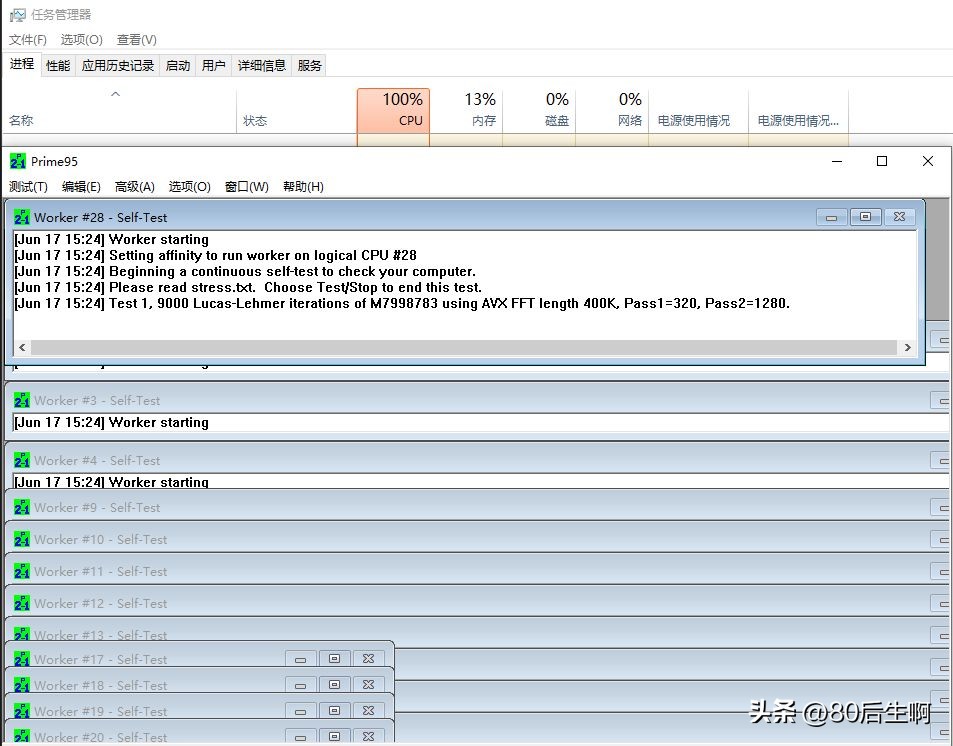Activate the Worker #4 window title
Screen dimensions: 953x746
tap(97, 460)
